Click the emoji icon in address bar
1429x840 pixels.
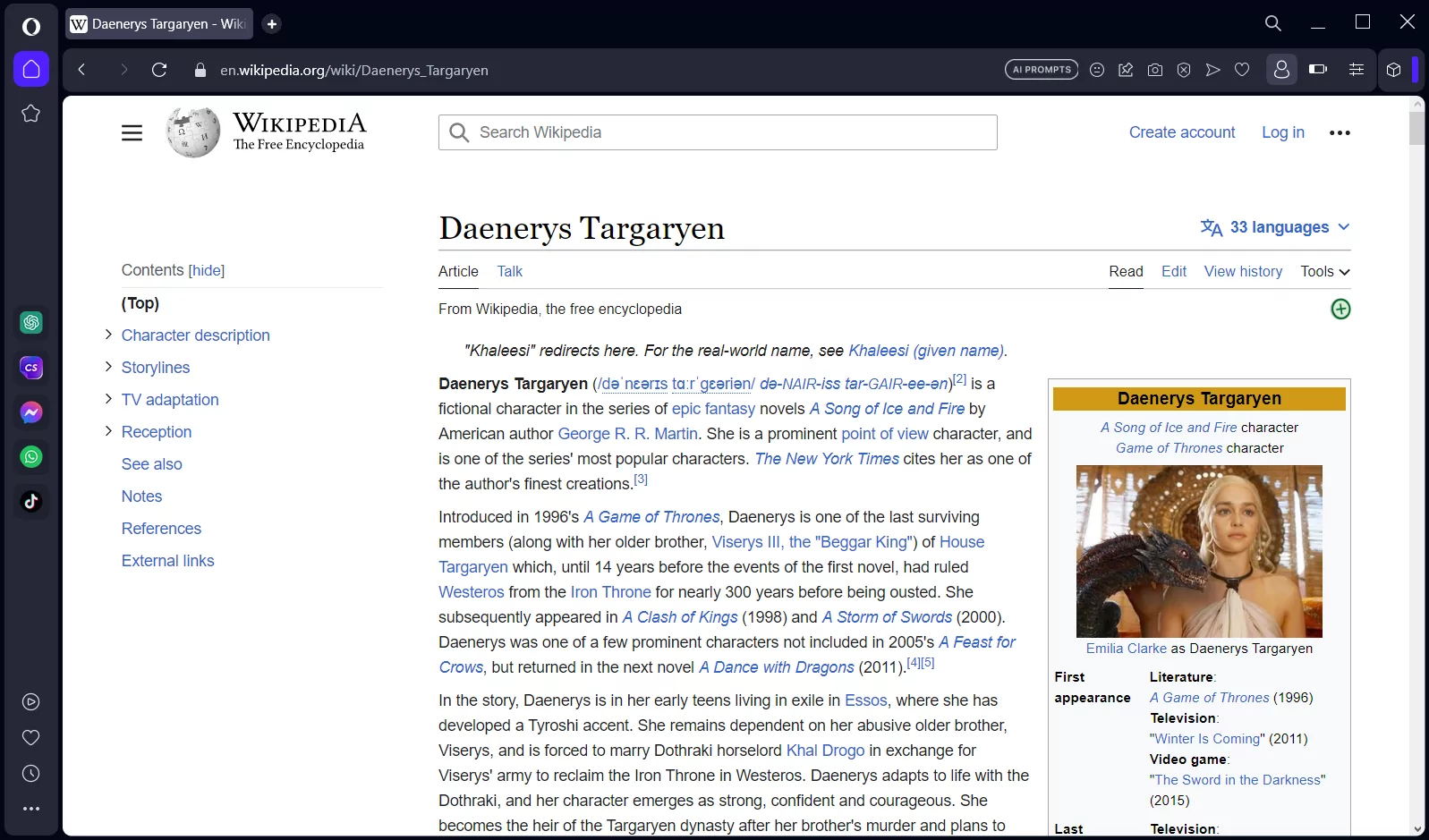[1097, 70]
